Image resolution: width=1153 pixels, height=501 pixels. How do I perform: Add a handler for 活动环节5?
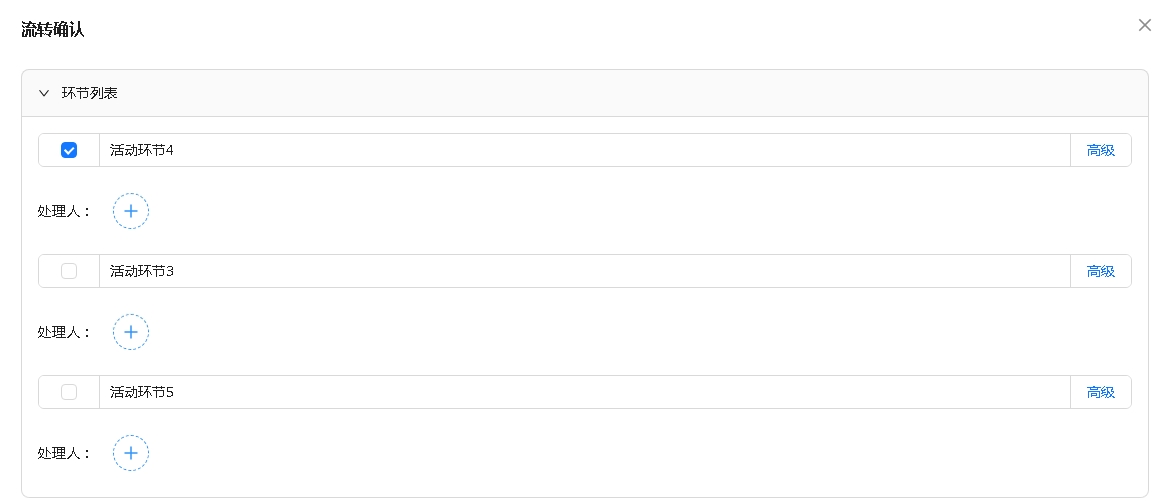[131, 453]
